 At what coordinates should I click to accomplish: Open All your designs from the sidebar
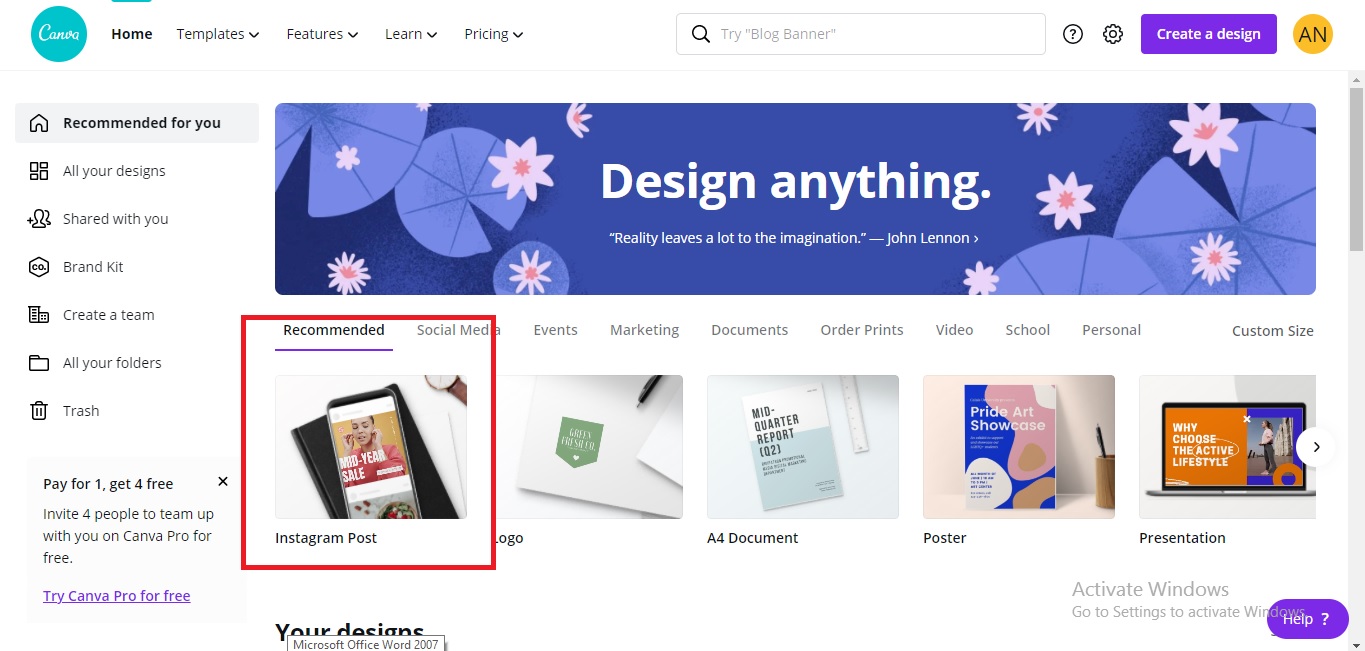(x=114, y=170)
